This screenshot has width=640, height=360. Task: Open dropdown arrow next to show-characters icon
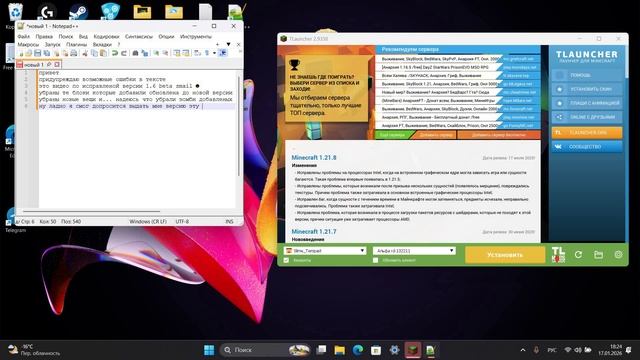(214, 53)
